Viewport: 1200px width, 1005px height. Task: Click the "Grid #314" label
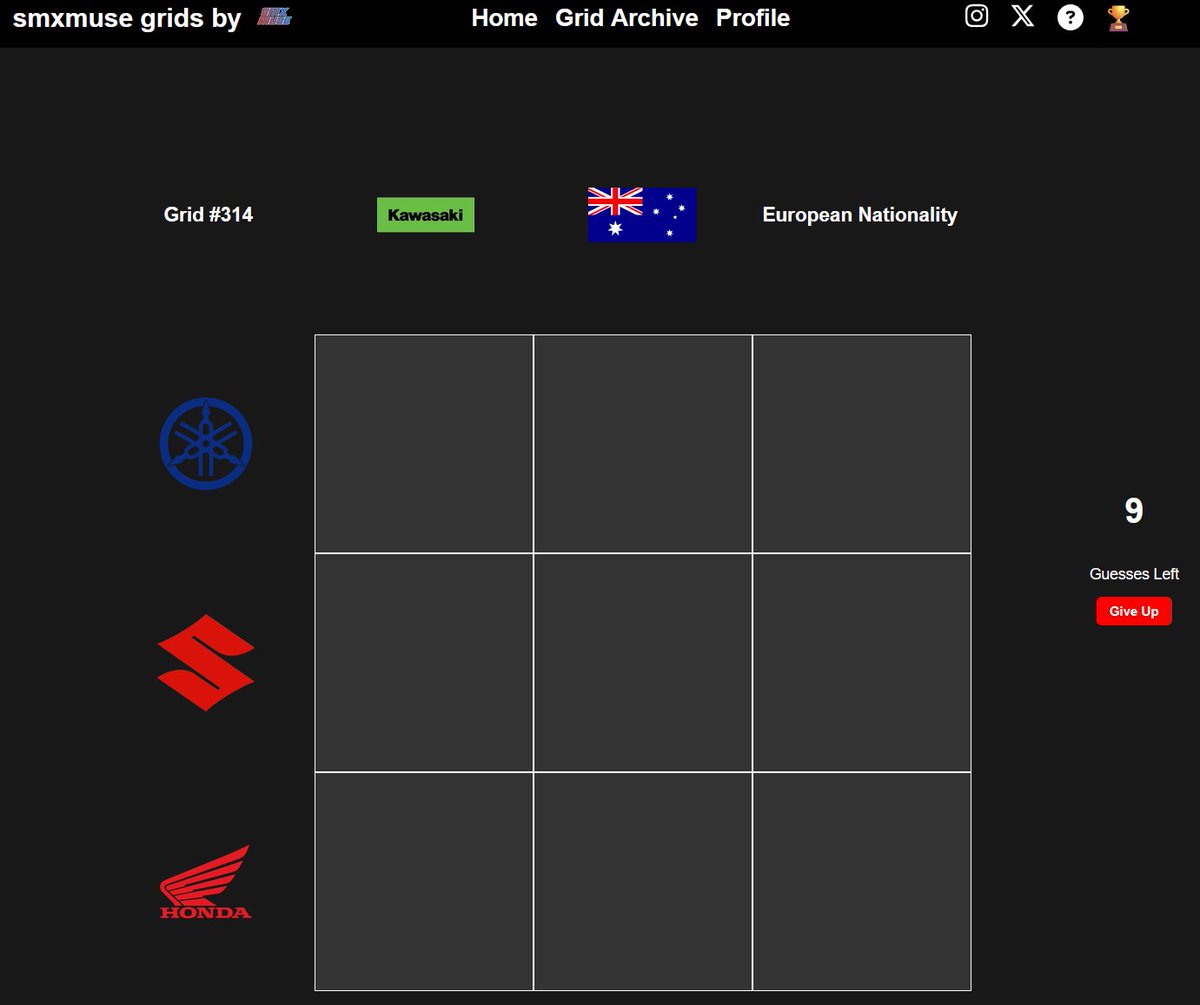coord(208,215)
